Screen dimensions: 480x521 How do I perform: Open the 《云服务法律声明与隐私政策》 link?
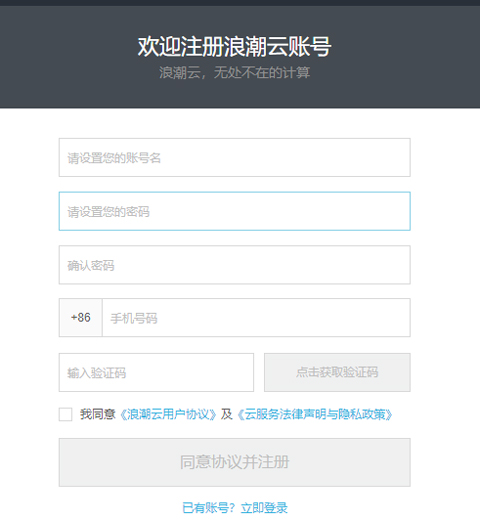pyautogui.click(x=315, y=414)
